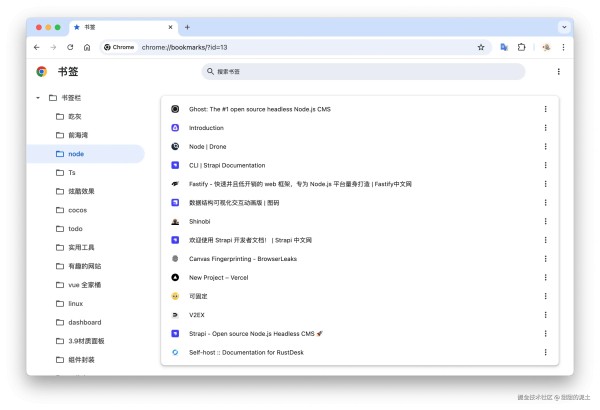Open a new tab with plus button

pos(187,27)
